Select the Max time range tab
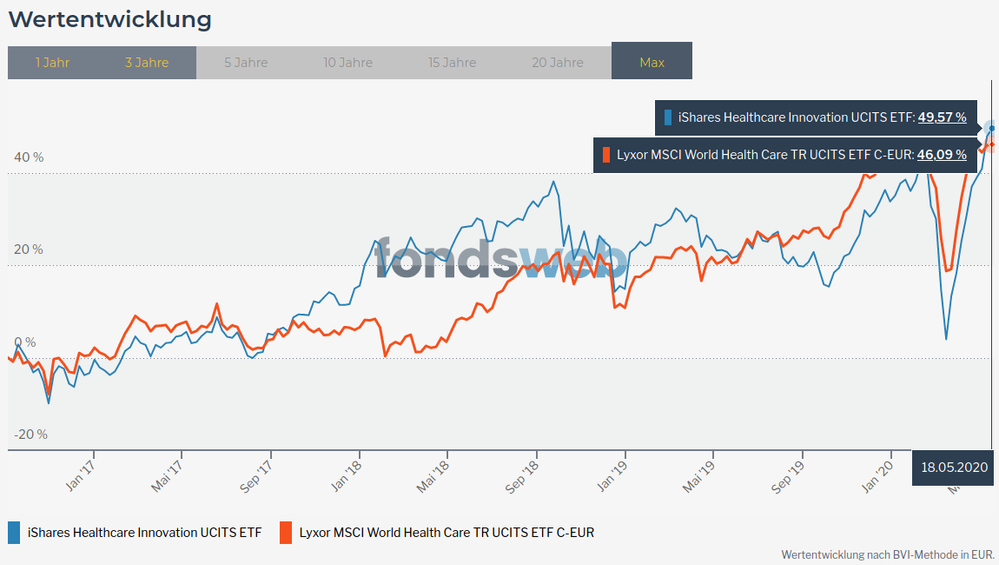The image size is (999, 565). point(652,62)
